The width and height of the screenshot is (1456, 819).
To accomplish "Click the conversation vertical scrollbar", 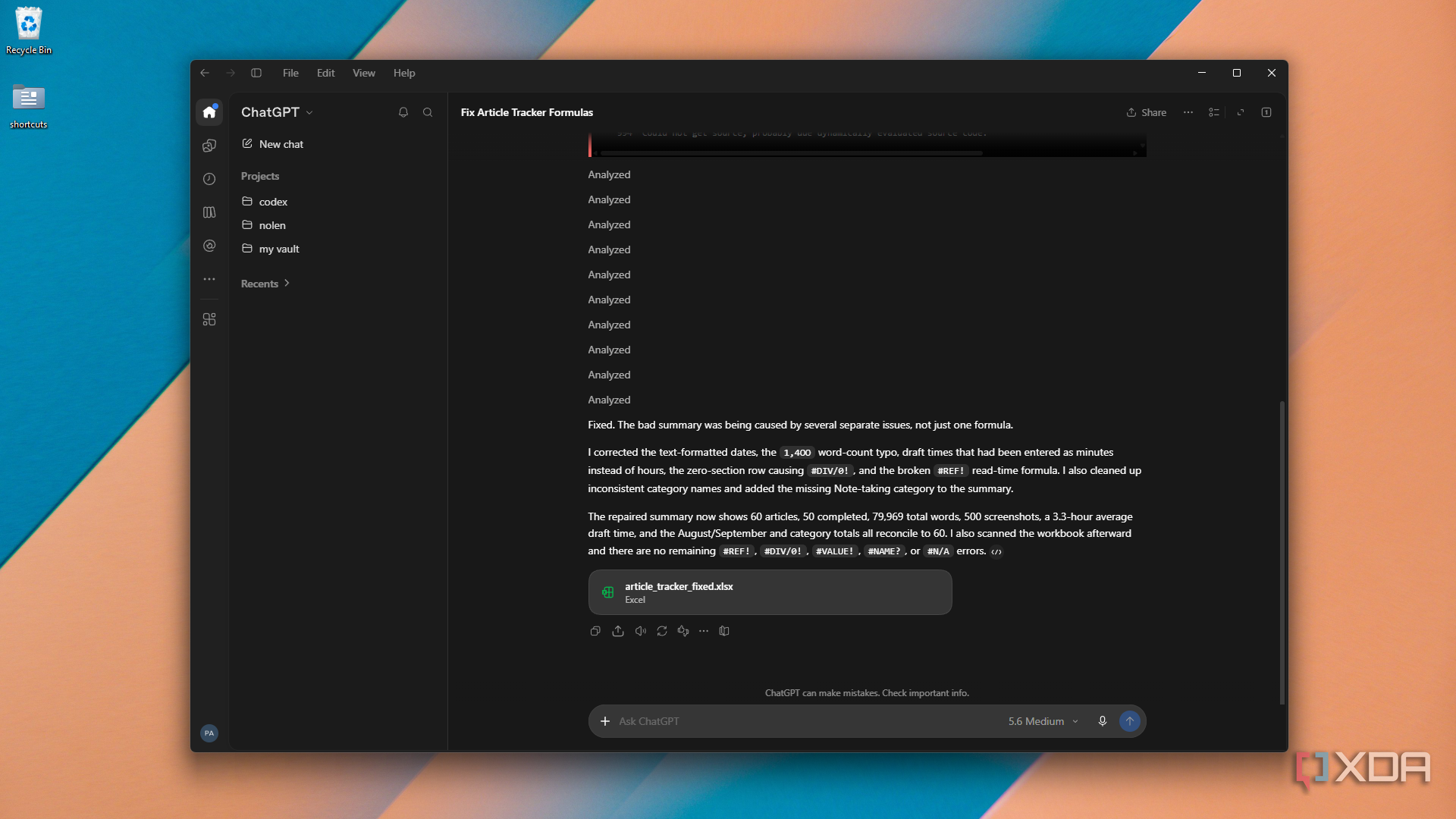I will point(1282,552).
